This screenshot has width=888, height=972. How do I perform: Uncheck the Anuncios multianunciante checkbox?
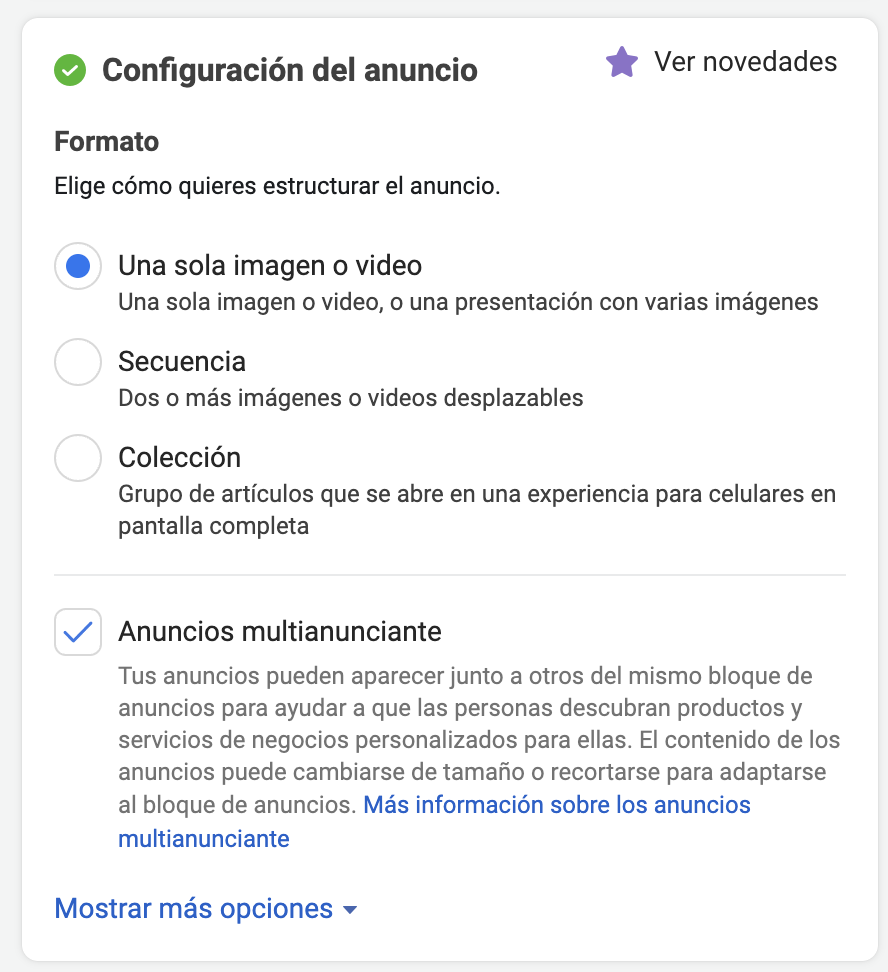click(x=78, y=632)
